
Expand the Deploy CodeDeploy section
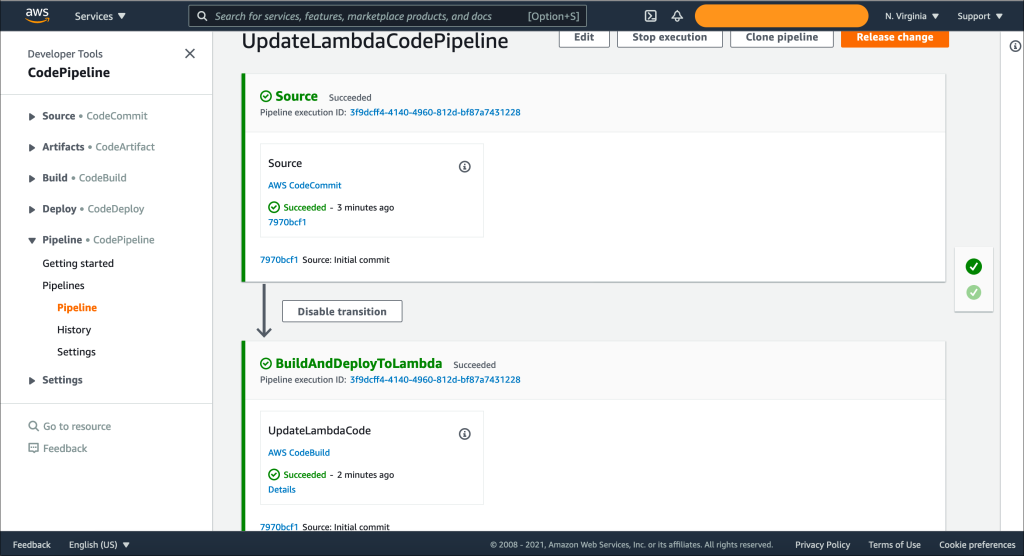coord(32,210)
